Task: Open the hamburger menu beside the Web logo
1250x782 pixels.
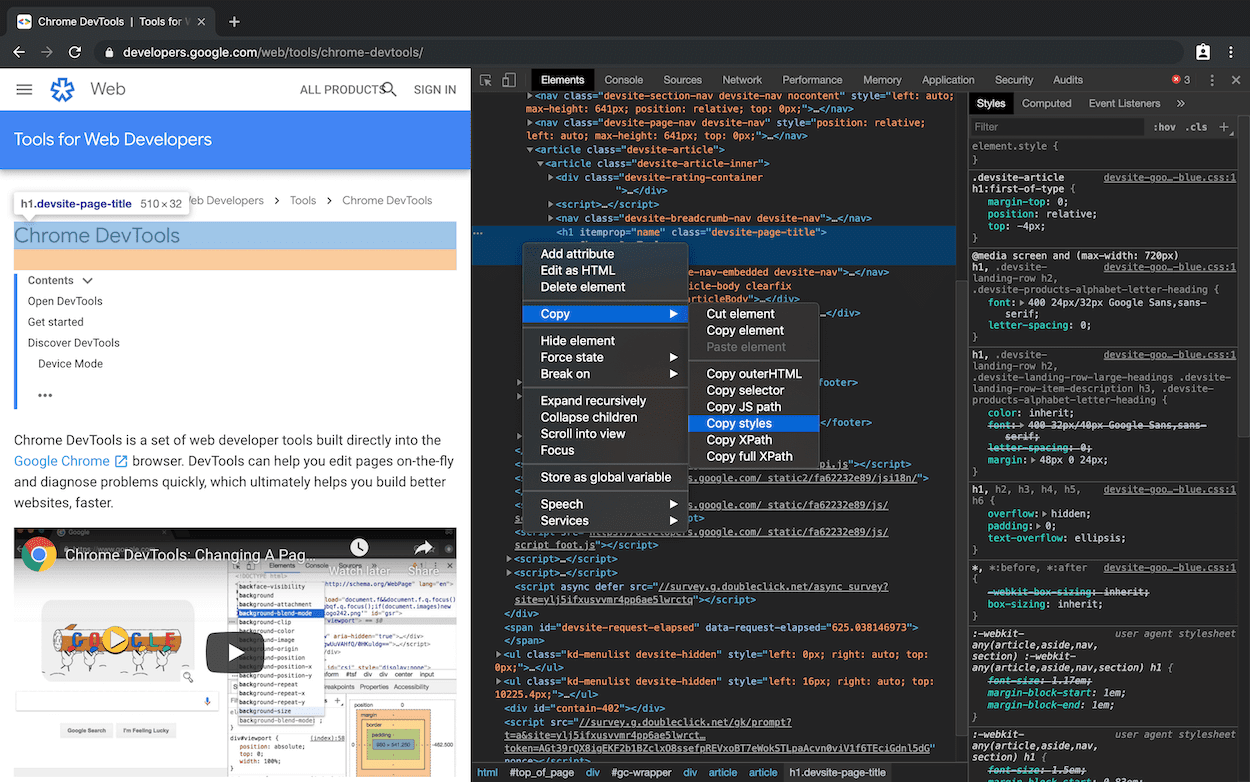Action: tap(24, 88)
